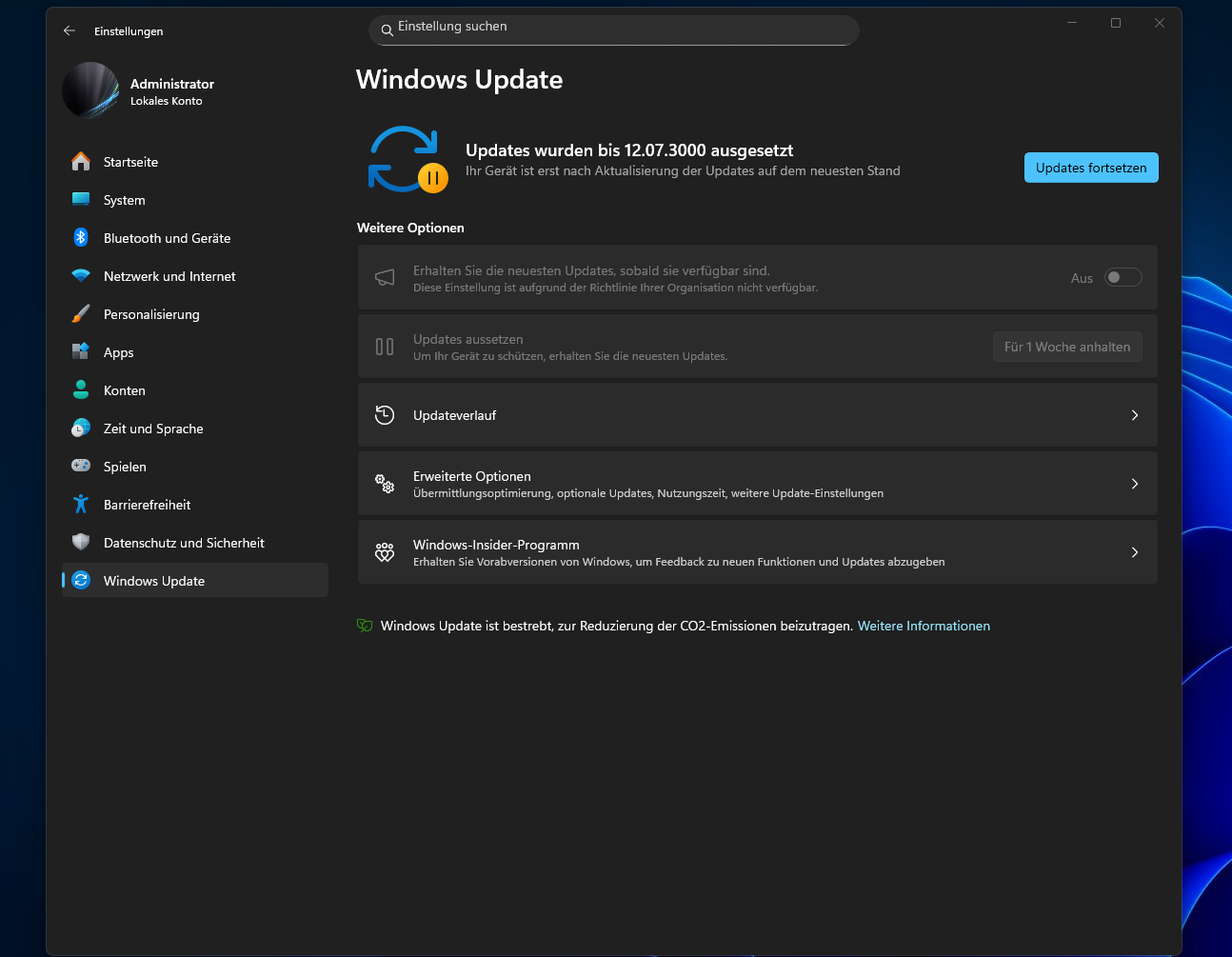Viewport: 1232px width, 957px height.
Task: Open Datenschutz und Sicherheit
Action: 195,543
